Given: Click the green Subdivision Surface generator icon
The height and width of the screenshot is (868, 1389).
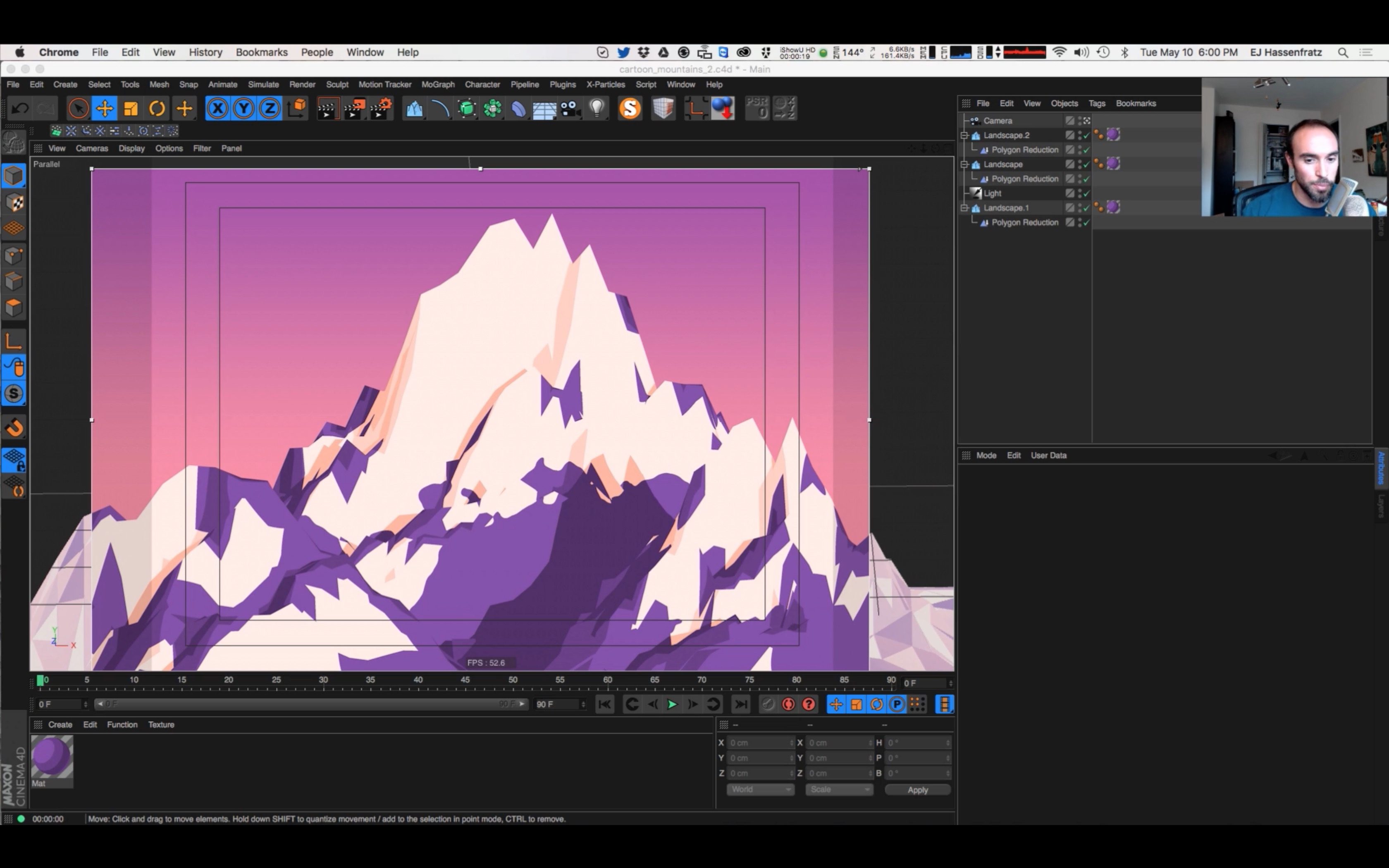Looking at the screenshot, I should click(x=467, y=108).
